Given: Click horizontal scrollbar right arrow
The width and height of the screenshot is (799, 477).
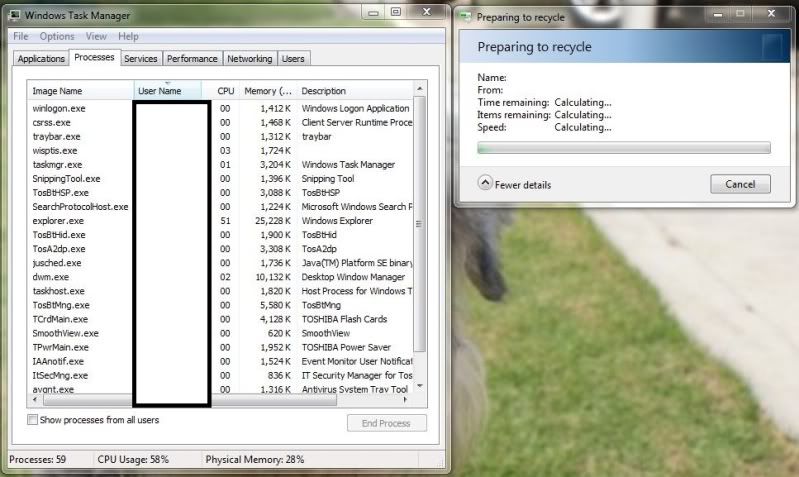Looking at the screenshot, I should (406, 400).
